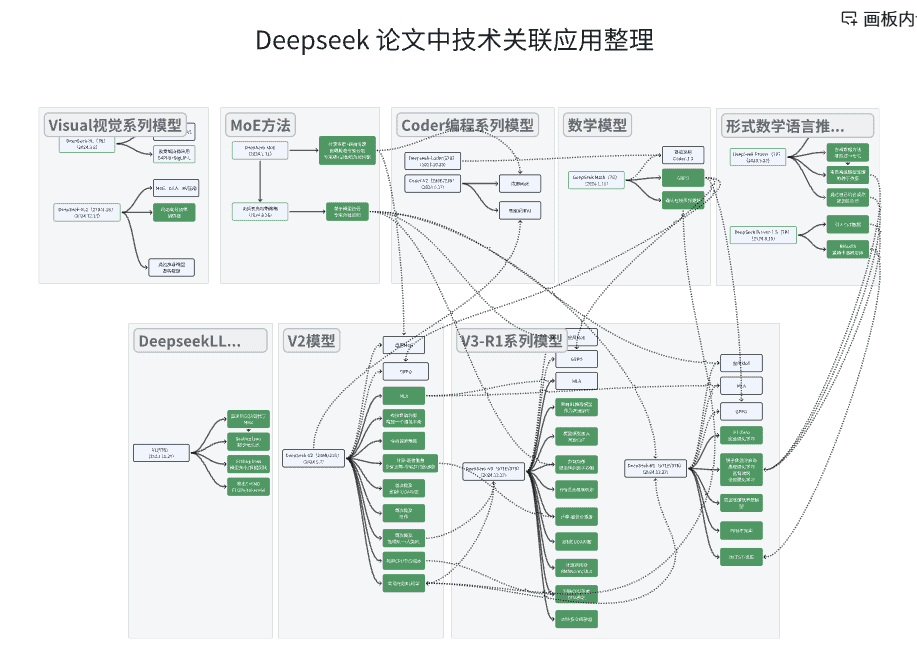Click the DeepSeek-R1 model node
The width and height of the screenshot is (917, 654).
(655, 469)
